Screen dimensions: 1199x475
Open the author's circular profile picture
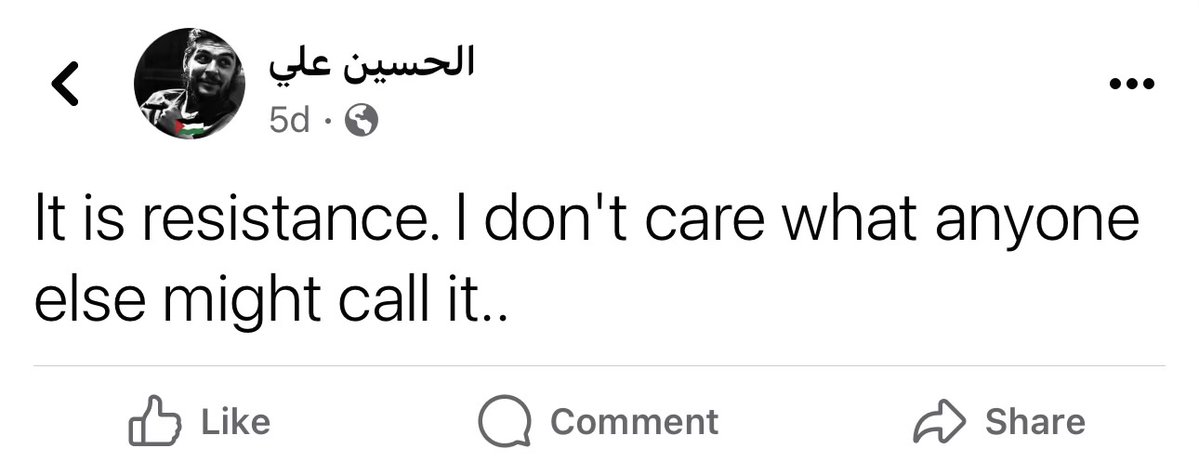coord(190,83)
